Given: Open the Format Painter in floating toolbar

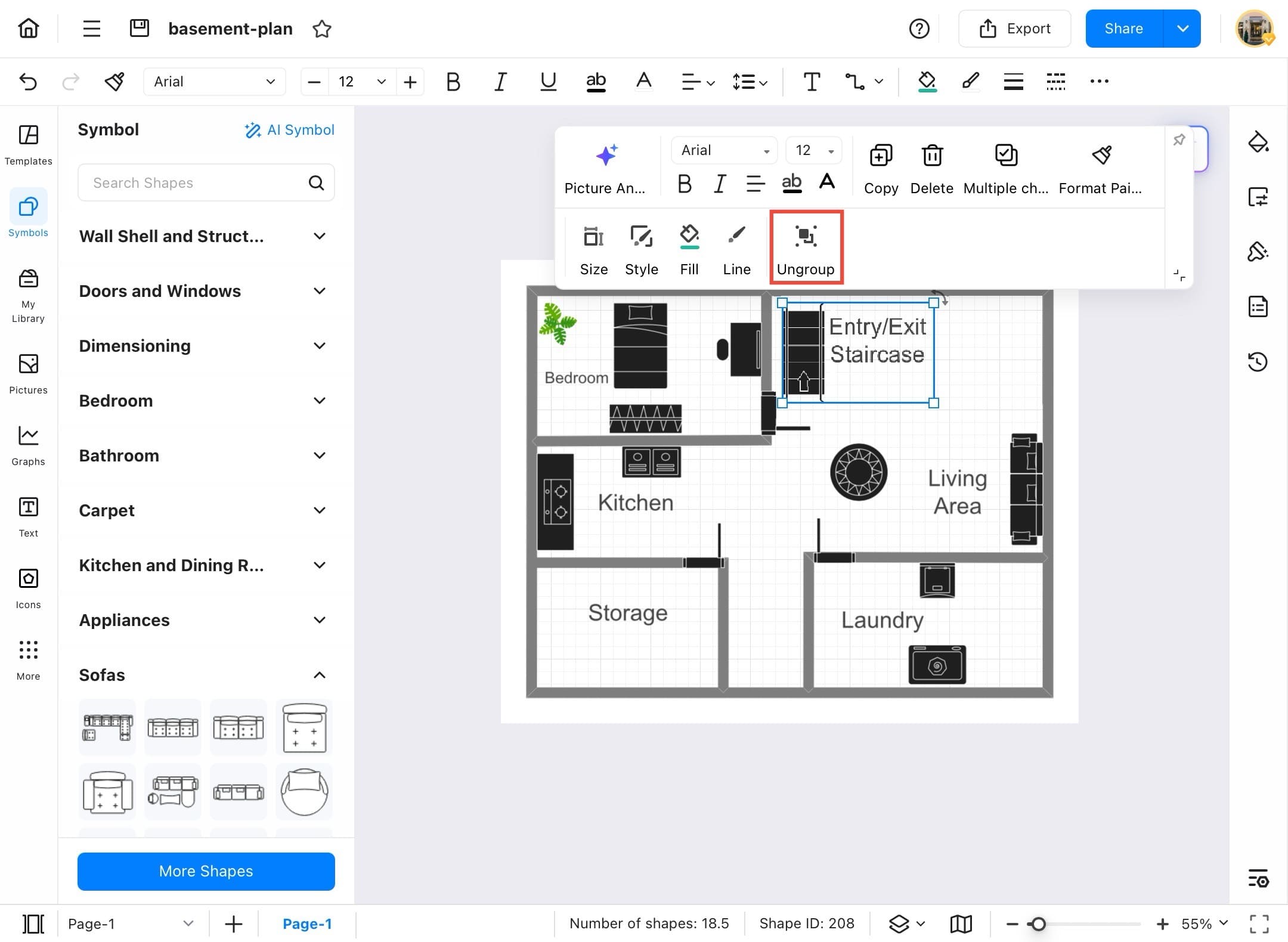Looking at the screenshot, I should tap(1100, 169).
